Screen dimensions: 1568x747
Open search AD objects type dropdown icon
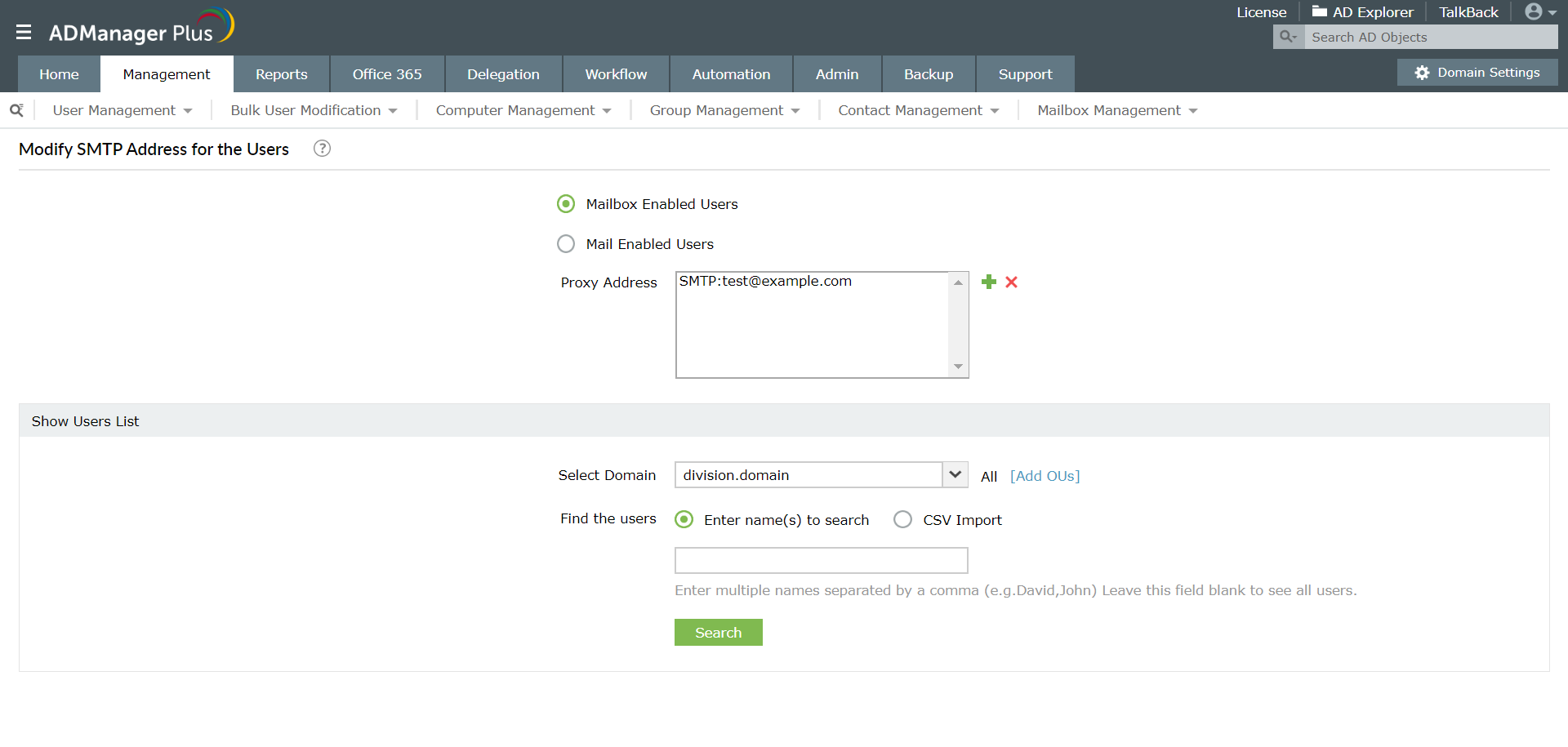[1289, 37]
